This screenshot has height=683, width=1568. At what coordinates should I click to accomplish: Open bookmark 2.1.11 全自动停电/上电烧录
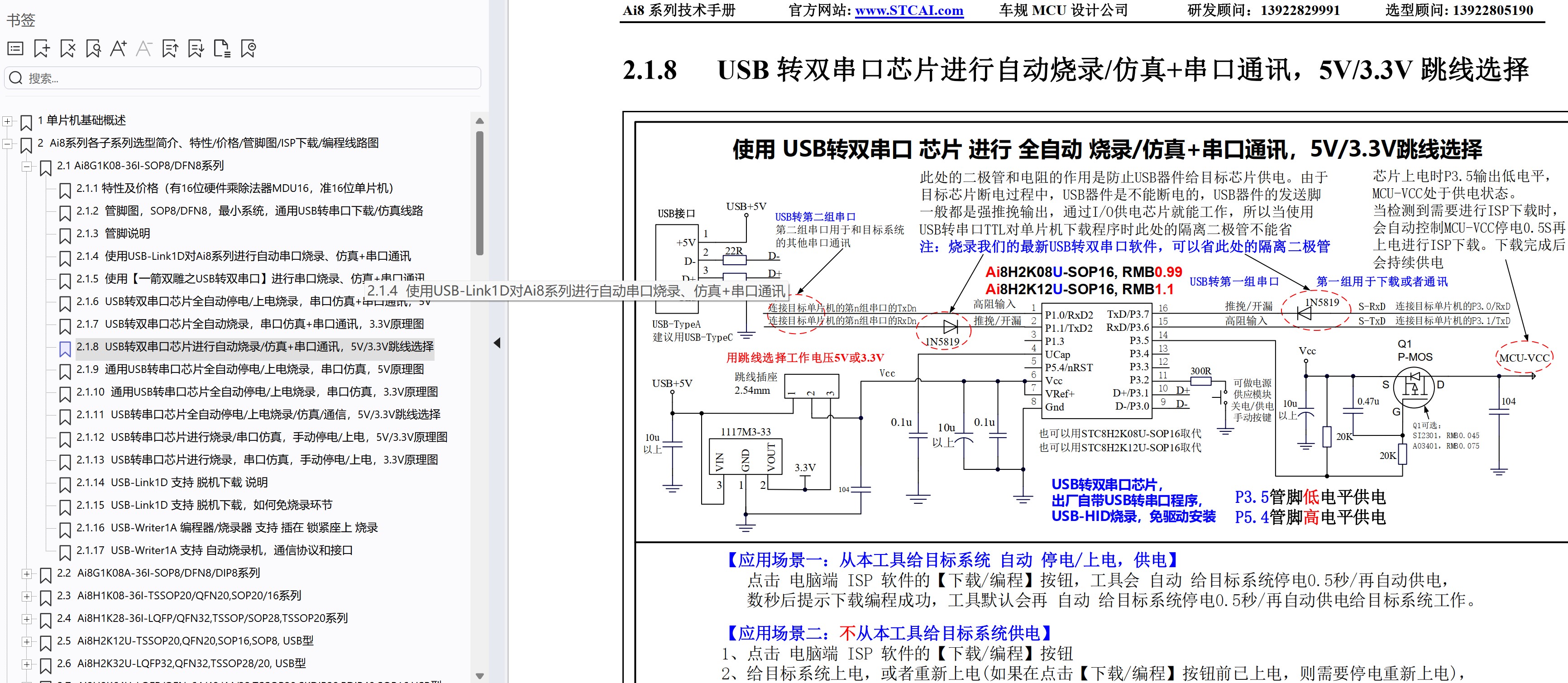pos(258,414)
